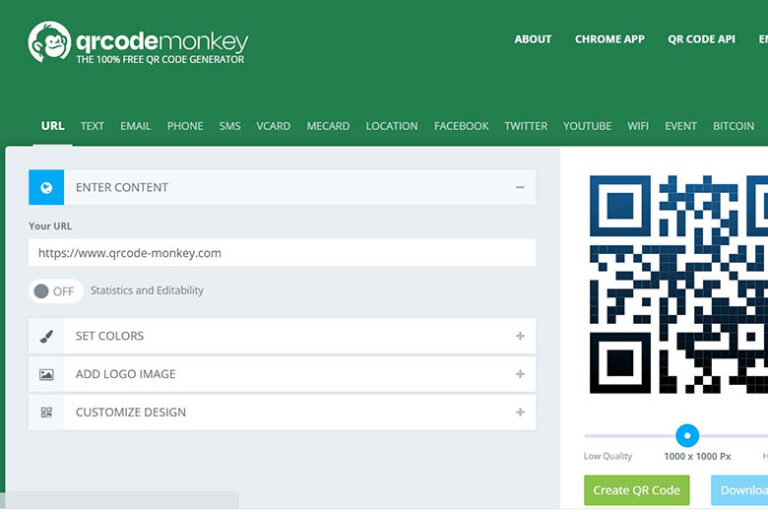Screen dimensions: 768x512
Task: Click the 'Low Quality' slider label
Action: tap(608, 456)
